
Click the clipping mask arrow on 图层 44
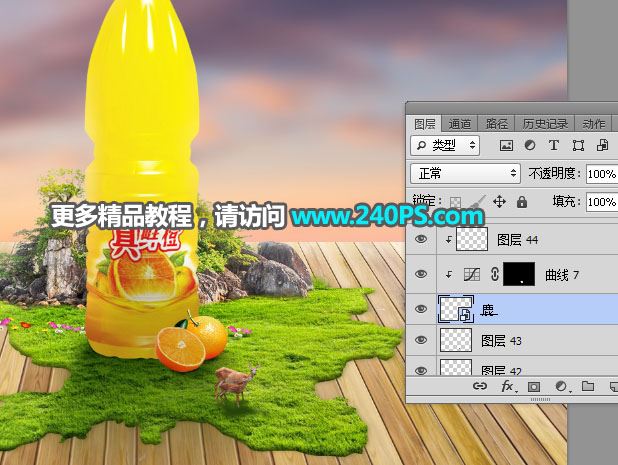click(449, 239)
